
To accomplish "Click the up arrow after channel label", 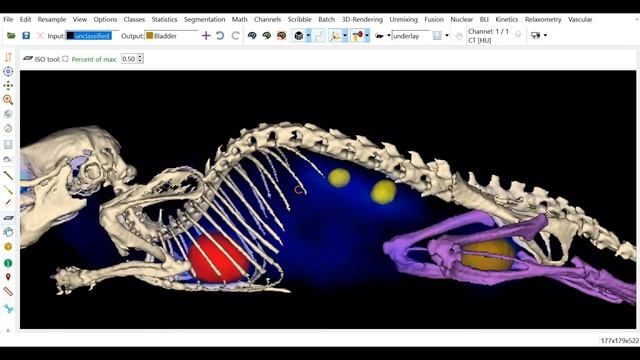I will [x=518, y=35].
